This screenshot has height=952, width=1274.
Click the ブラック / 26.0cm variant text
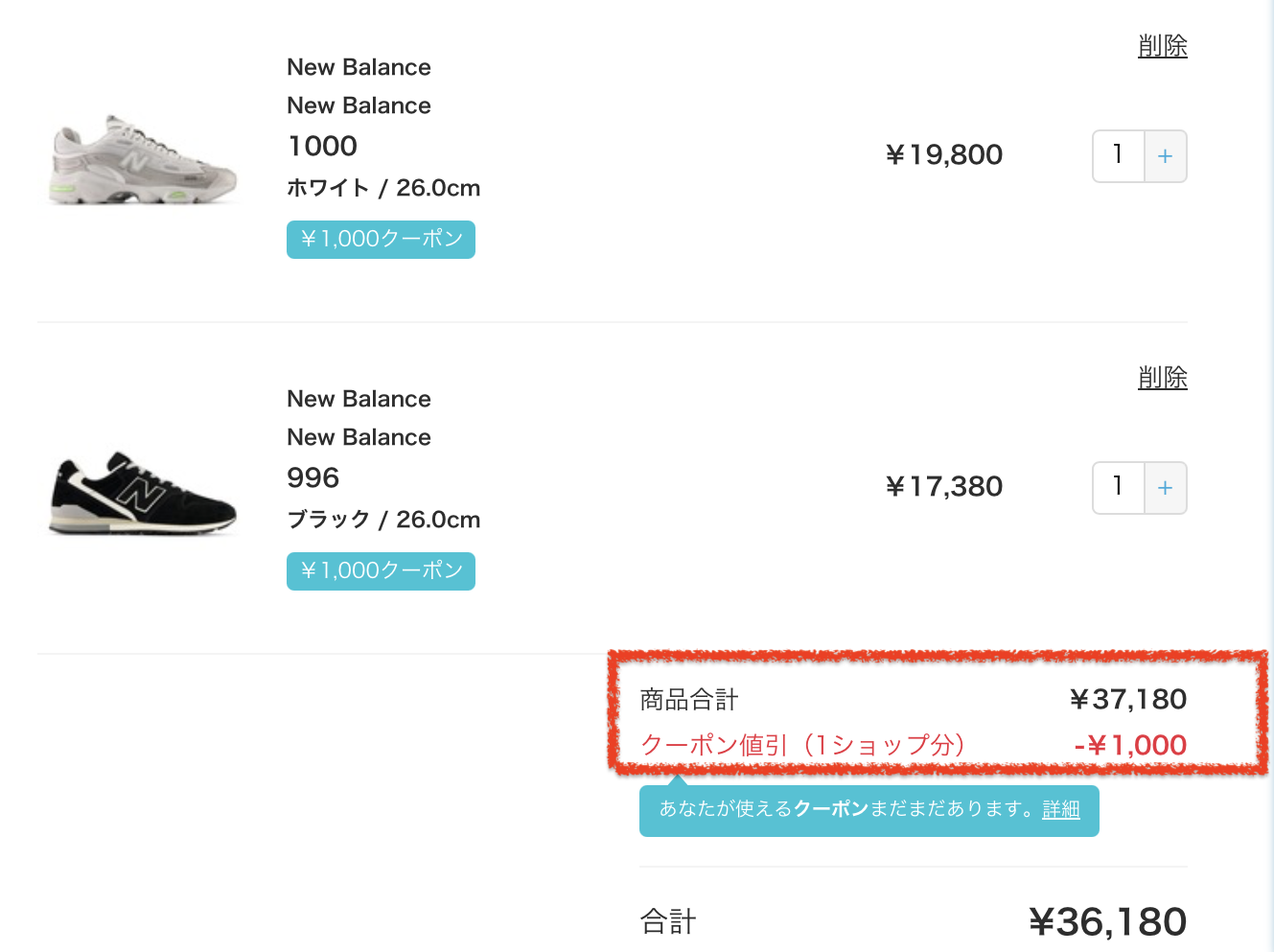click(383, 520)
